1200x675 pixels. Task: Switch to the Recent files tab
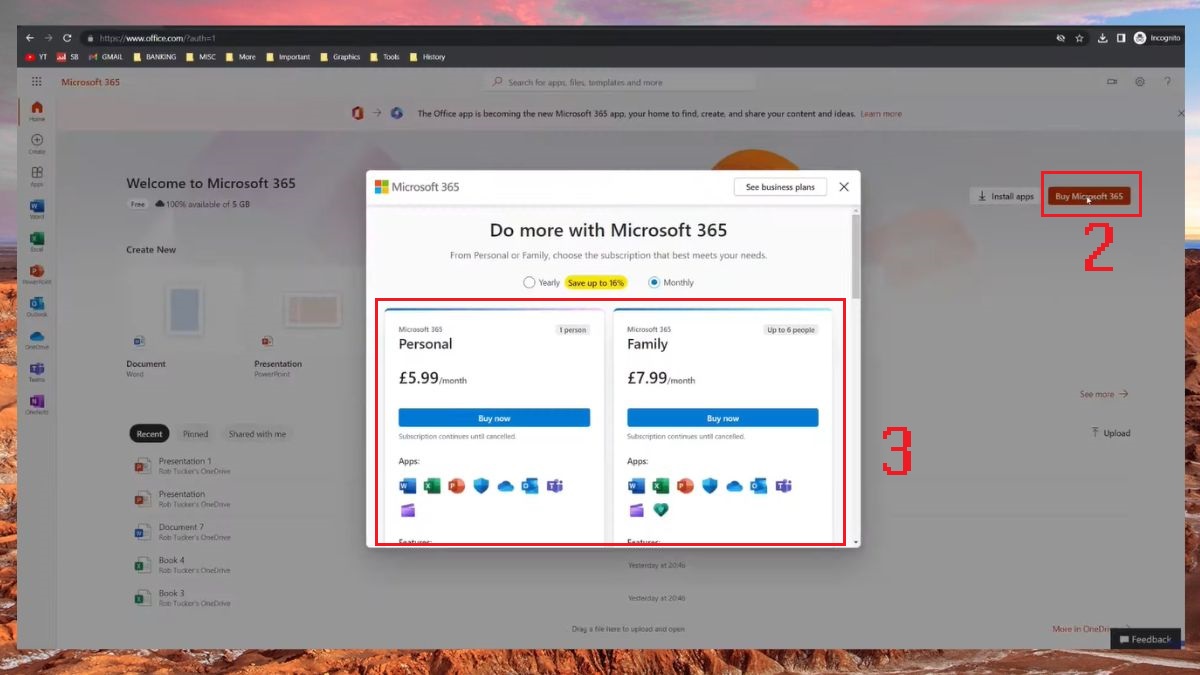pos(149,434)
